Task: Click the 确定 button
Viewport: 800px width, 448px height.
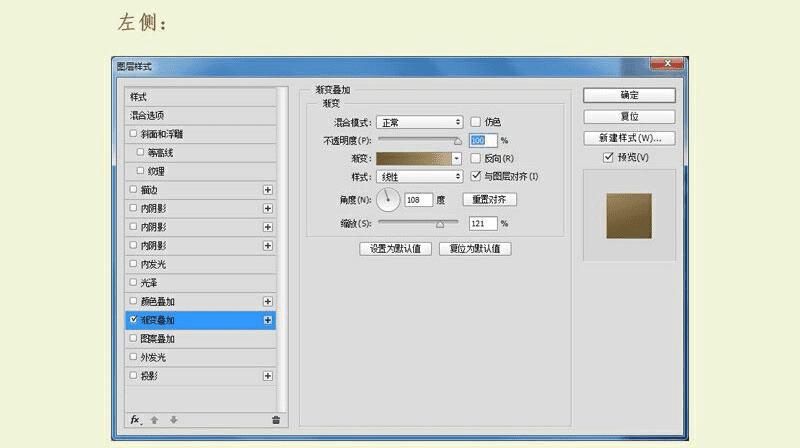Action: pyautogui.click(x=629, y=95)
